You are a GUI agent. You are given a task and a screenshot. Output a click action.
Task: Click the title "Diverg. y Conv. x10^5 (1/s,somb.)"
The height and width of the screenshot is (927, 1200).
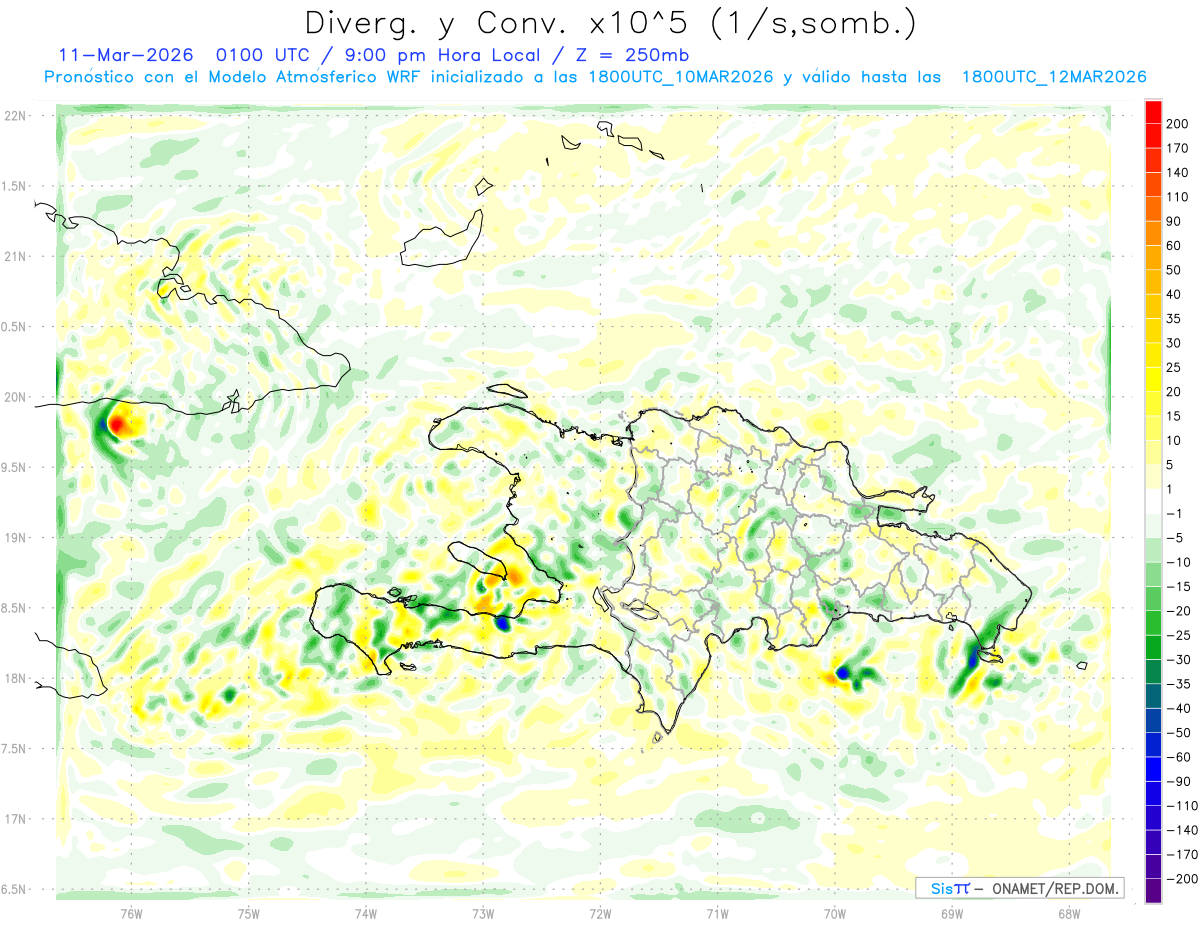609,23
